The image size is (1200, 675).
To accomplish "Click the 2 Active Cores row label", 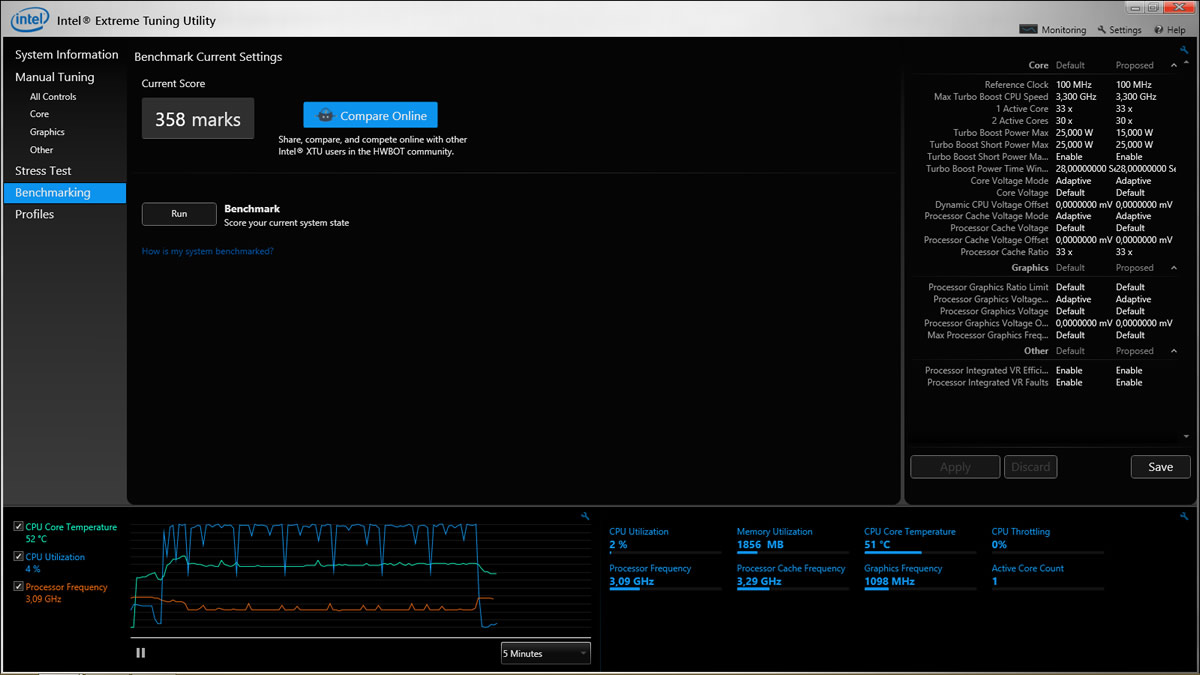I will point(1021,121).
